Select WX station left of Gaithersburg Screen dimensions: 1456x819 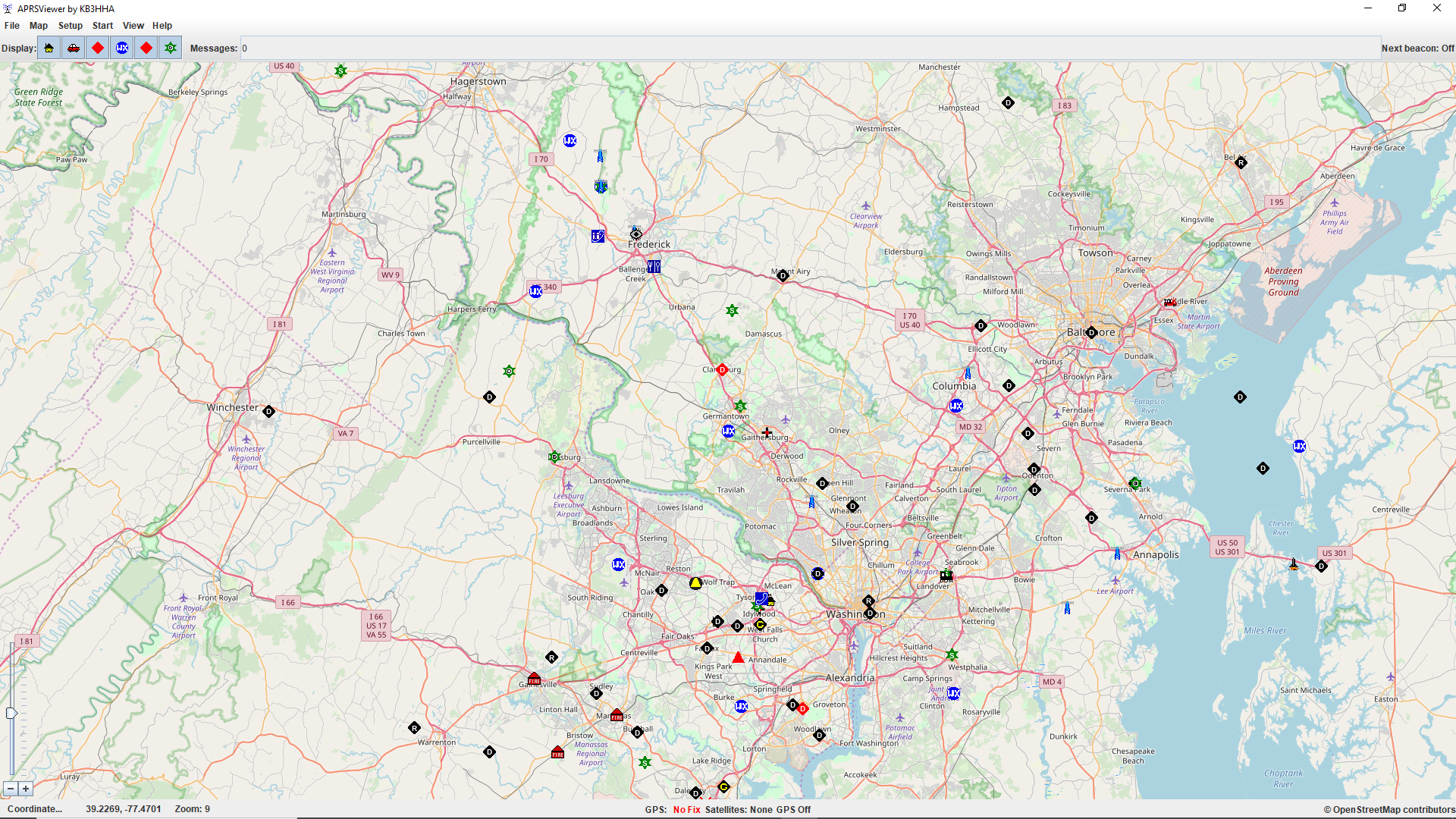(729, 431)
